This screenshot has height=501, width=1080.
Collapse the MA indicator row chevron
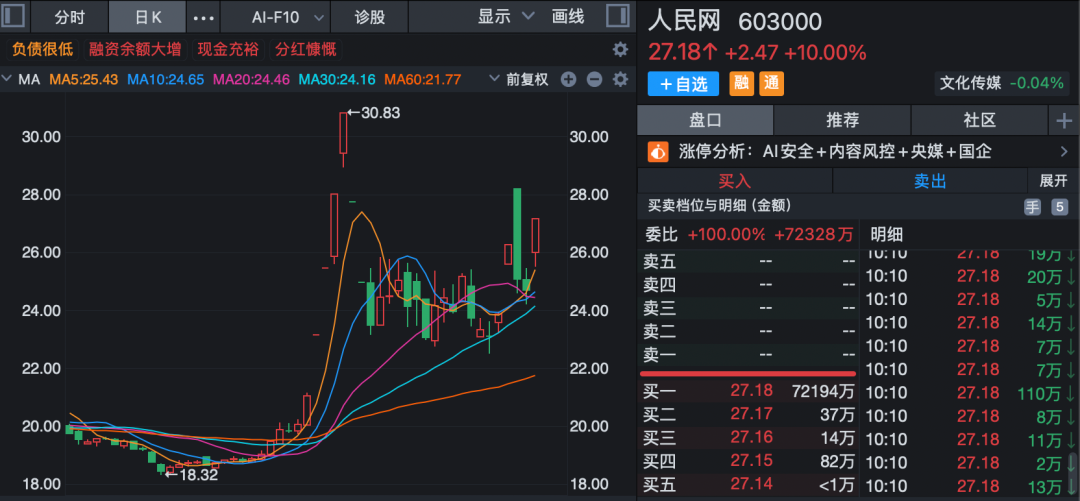point(9,80)
